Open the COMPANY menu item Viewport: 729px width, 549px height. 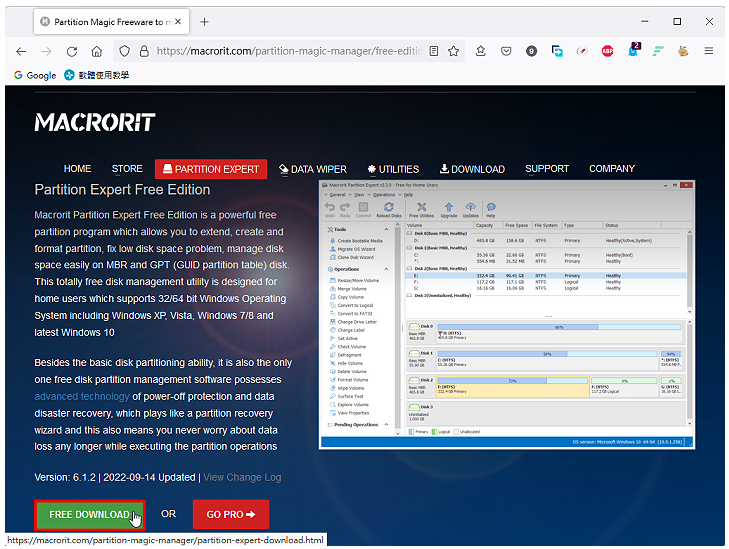(x=612, y=169)
